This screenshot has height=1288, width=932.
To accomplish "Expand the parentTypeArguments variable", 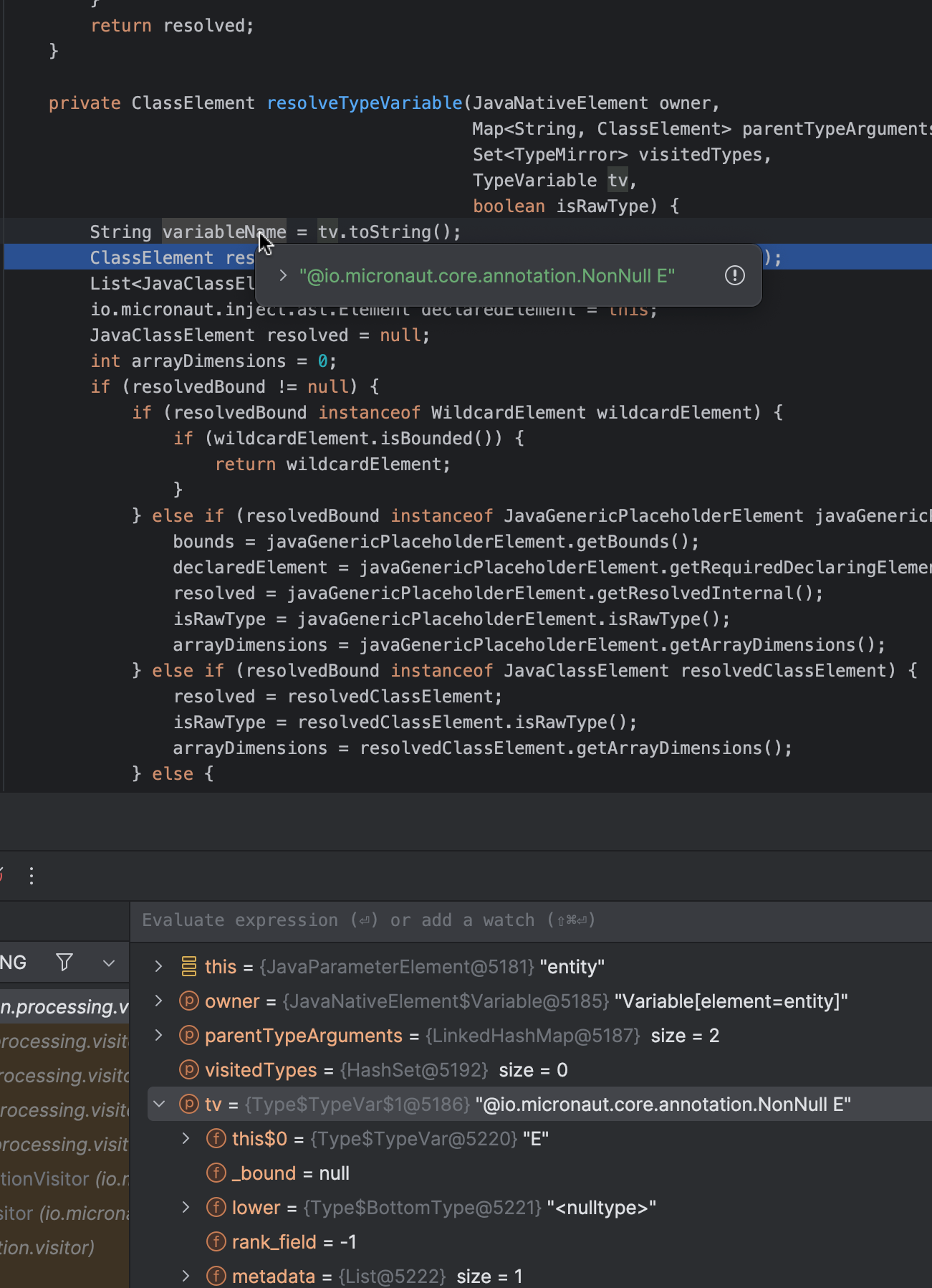I will pyautogui.click(x=159, y=1036).
